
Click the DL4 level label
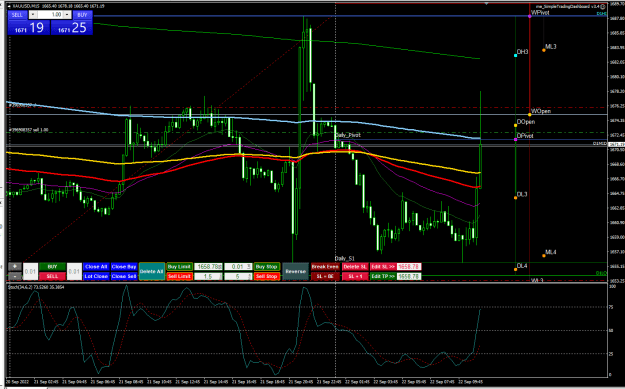pyautogui.click(x=522, y=266)
